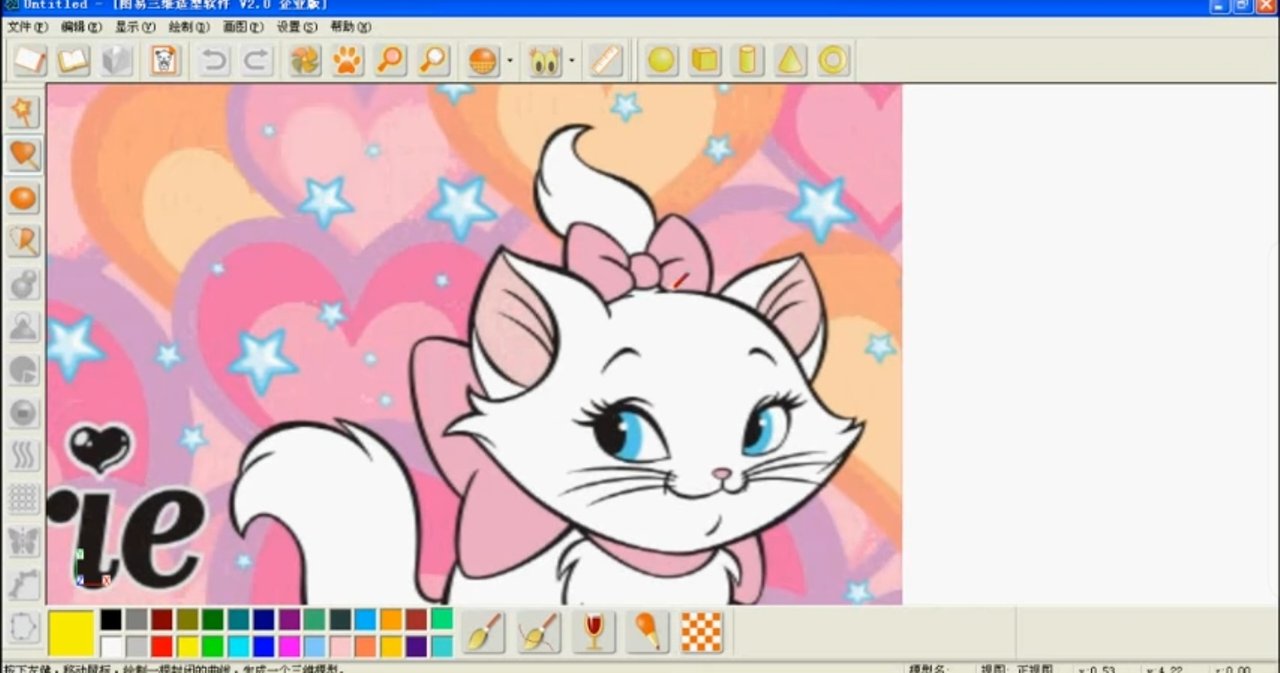Insert a yellow cylinder primitive

tap(747, 61)
